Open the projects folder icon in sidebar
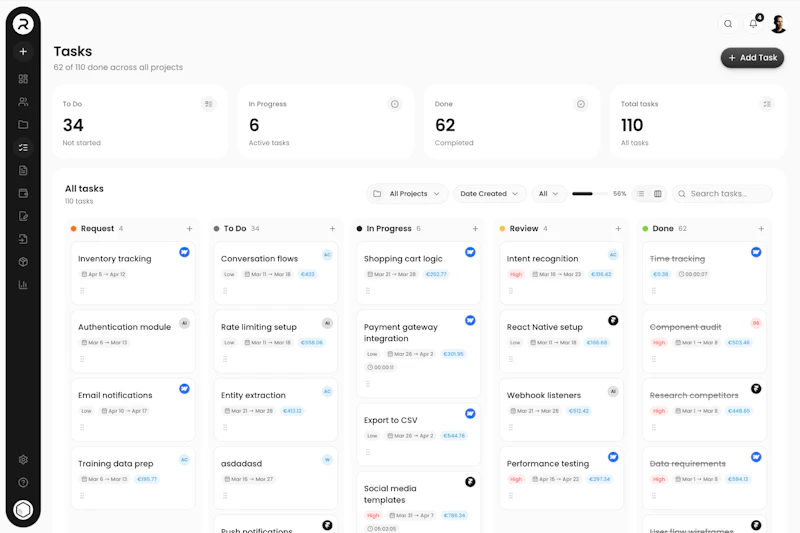This screenshot has height=533, width=800. pyautogui.click(x=23, y=124)
